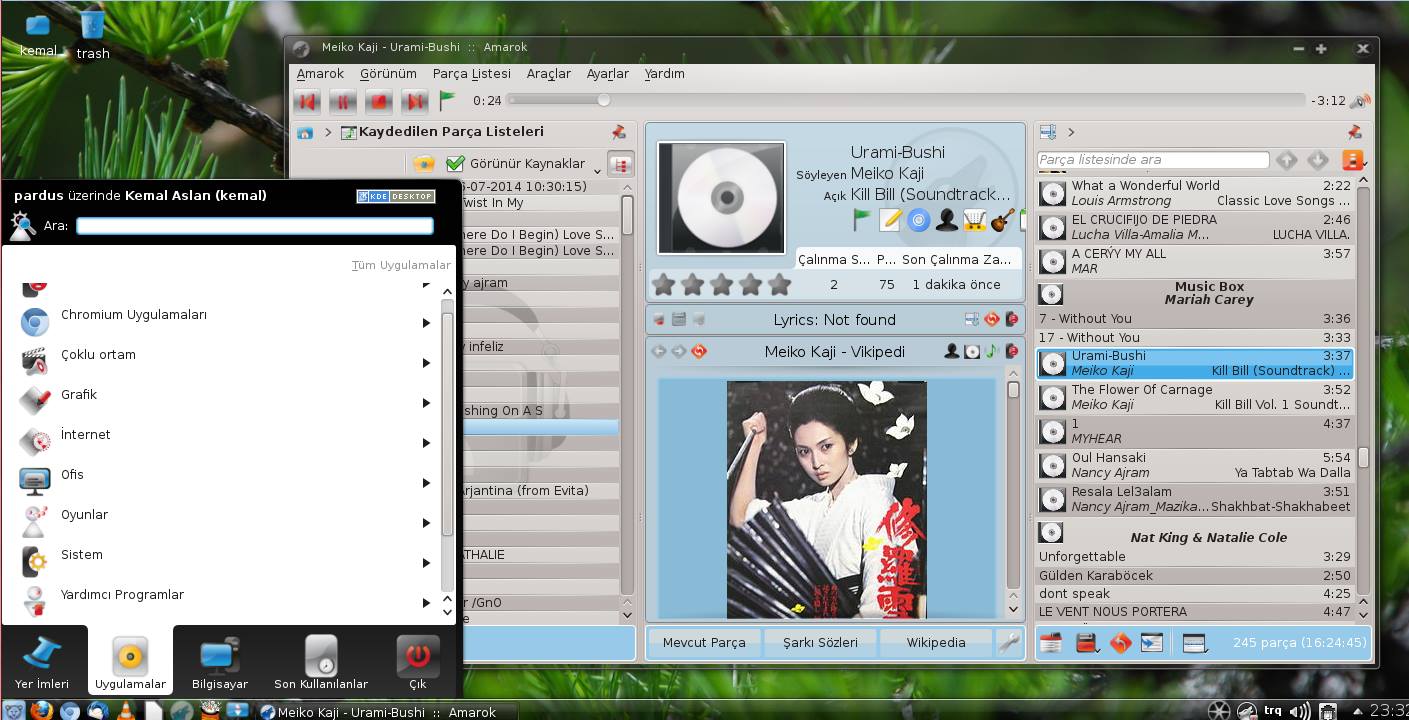Viewport: 1409px width, 720px height.
Task: Rate the track with the fifth star
Action: tap(779, 285)
